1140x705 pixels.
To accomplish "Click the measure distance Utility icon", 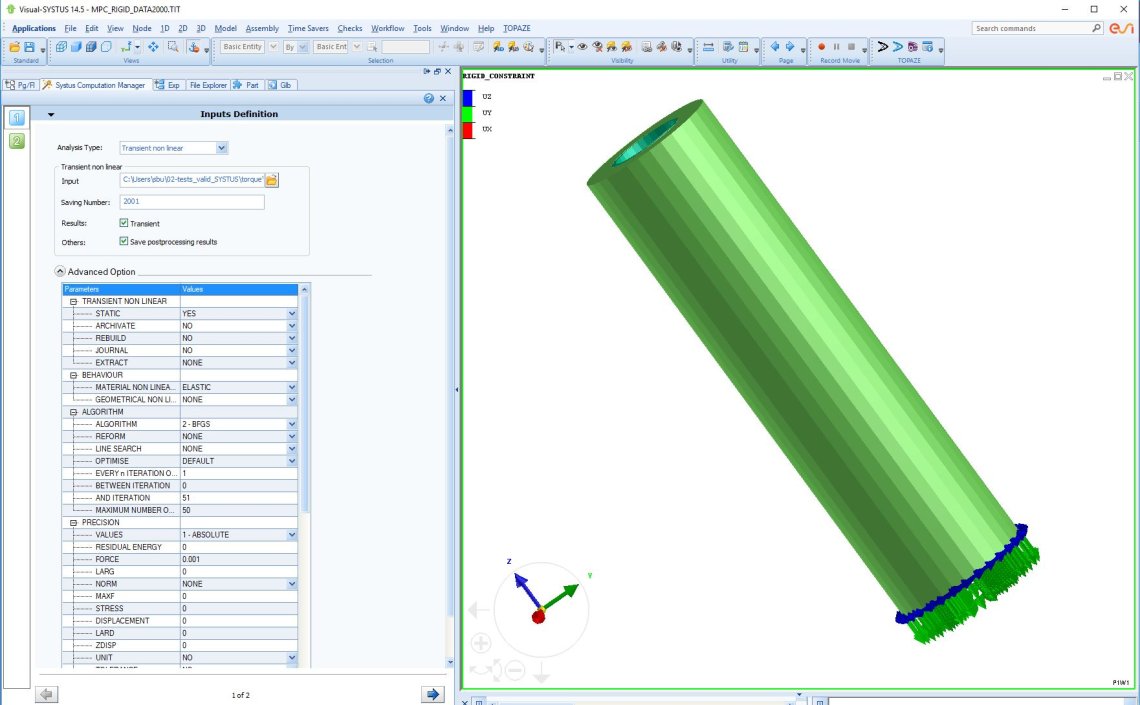I will click(x=708, y=47).
